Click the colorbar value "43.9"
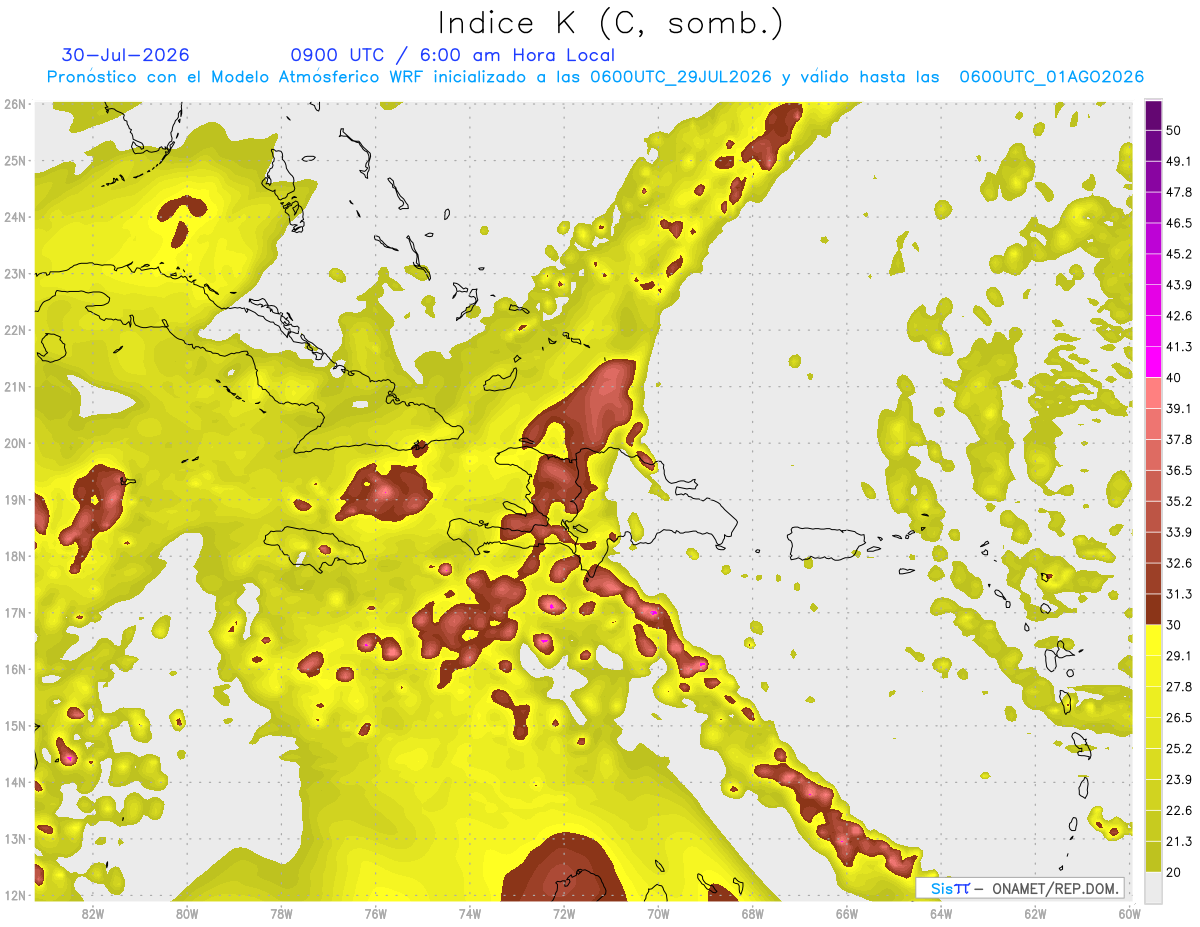Screen dimensions: 1200x927 tap(1178, 285)
